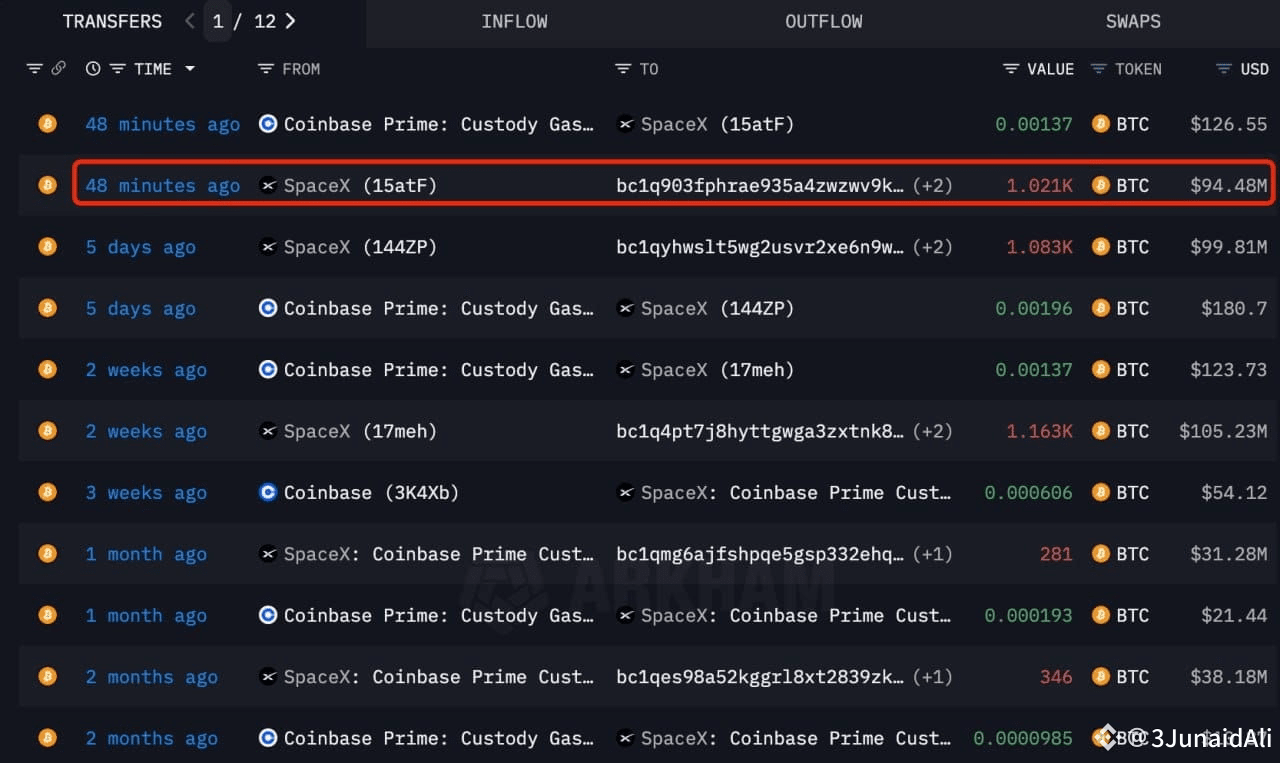Viewport: 1280px width, 763px height.
Task: Click the row-start Bitcoin icon of the $180.7 transfer
Action: pyautogui.click(x=47, y=308)
